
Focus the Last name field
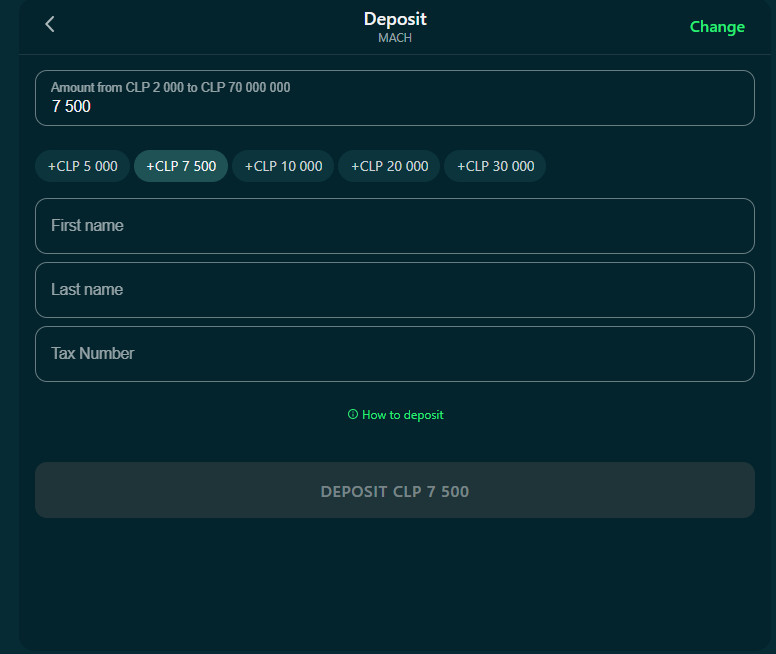pos(394,290)
